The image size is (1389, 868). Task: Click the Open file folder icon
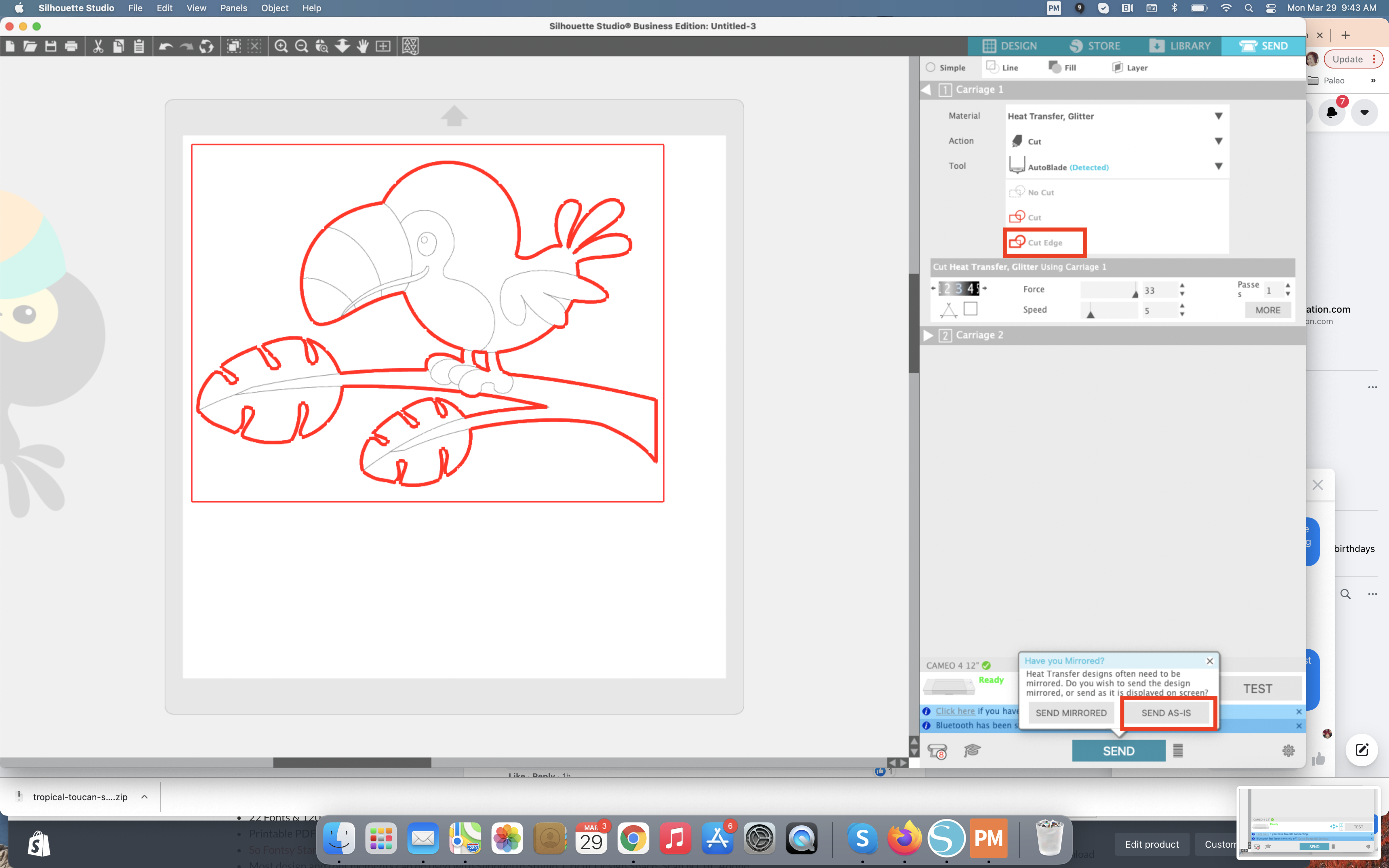(30, 46)
